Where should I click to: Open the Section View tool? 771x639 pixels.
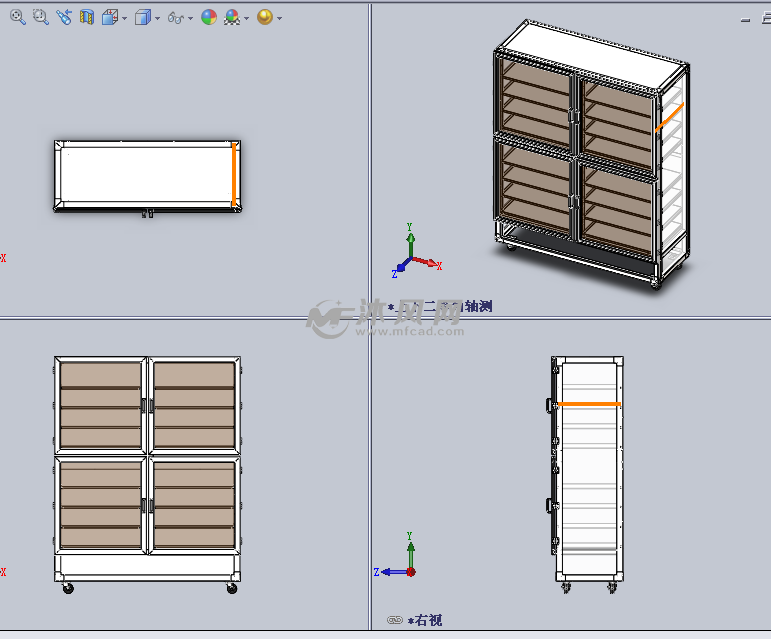[x=87, y=17]
